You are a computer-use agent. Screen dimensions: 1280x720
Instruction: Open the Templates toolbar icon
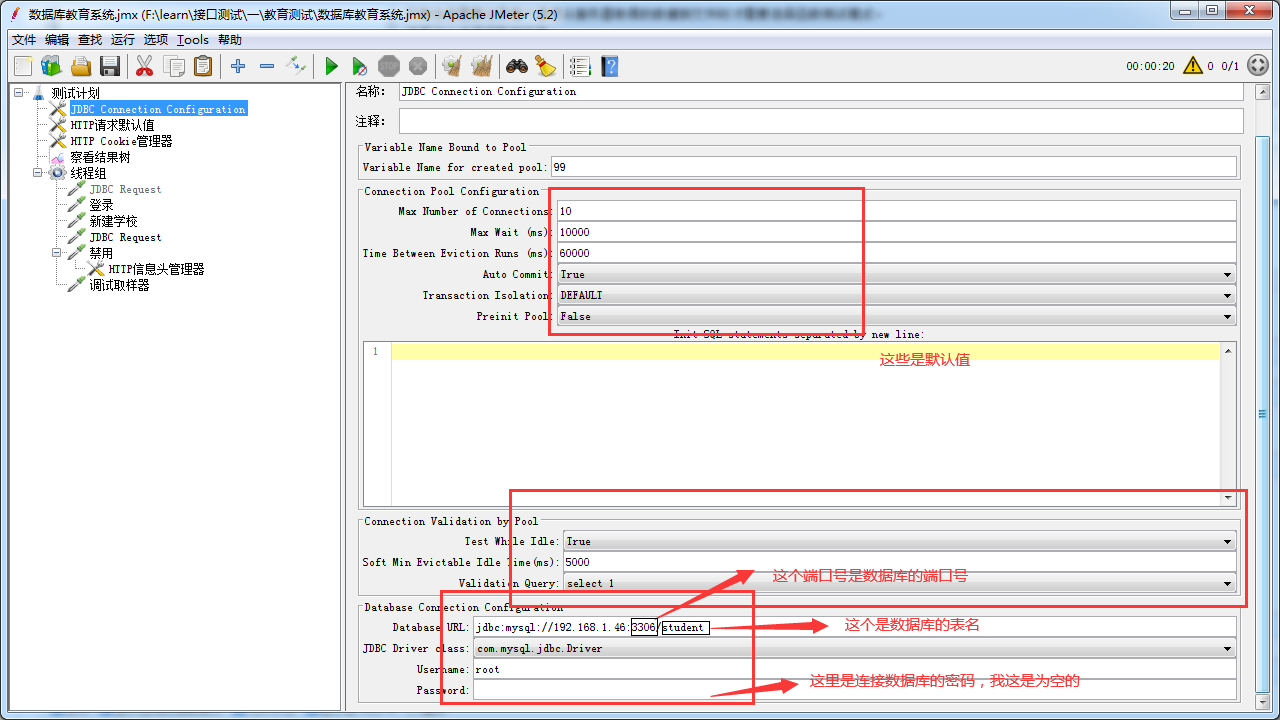pyautogui.click(x=51, y=66)
